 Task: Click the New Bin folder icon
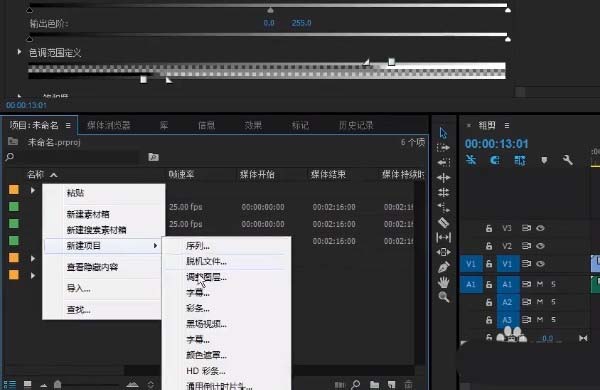[x=375, y=384]
